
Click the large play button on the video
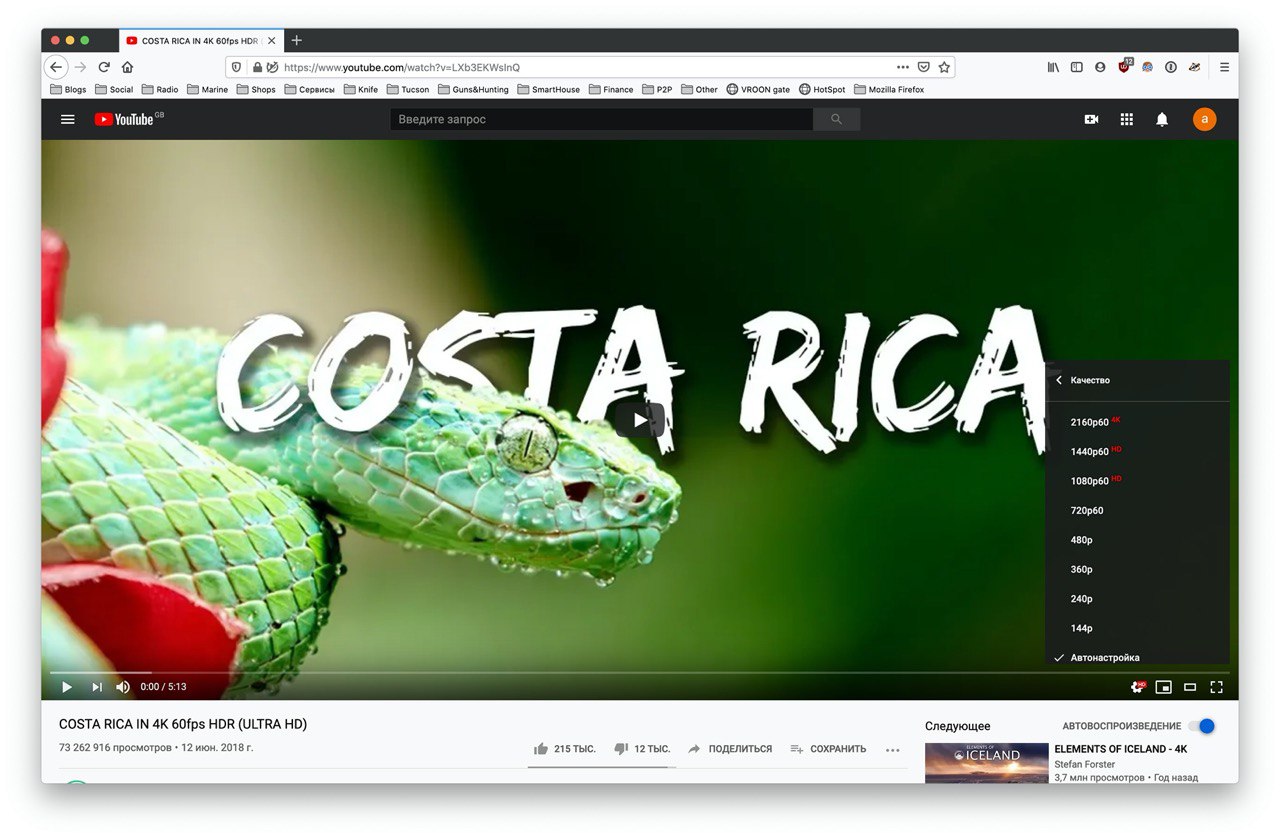tap(640, 419)
